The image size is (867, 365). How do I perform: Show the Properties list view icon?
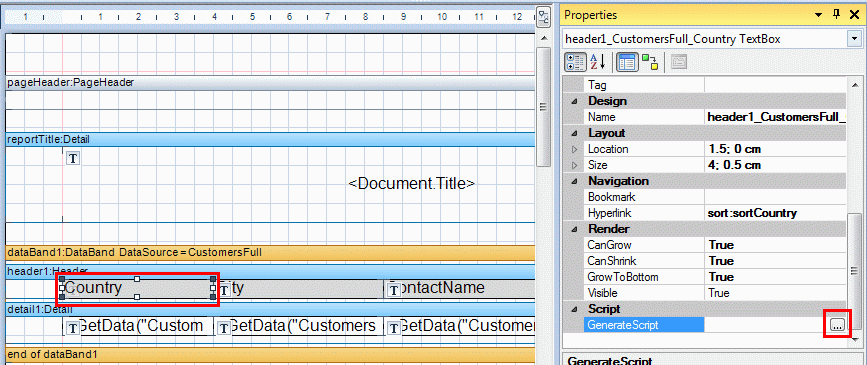626,63
